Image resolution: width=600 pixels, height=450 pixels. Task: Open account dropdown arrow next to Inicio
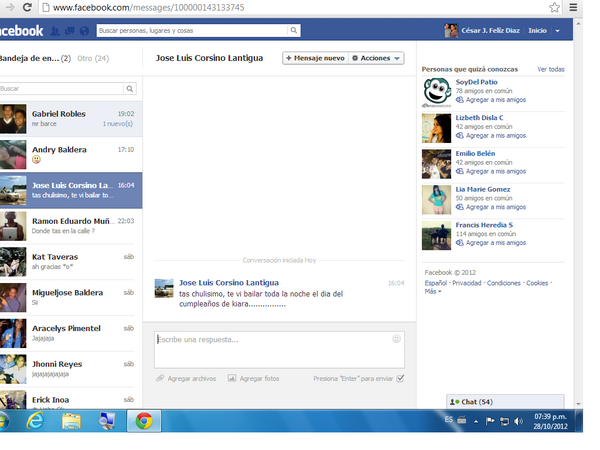(558, 31)
